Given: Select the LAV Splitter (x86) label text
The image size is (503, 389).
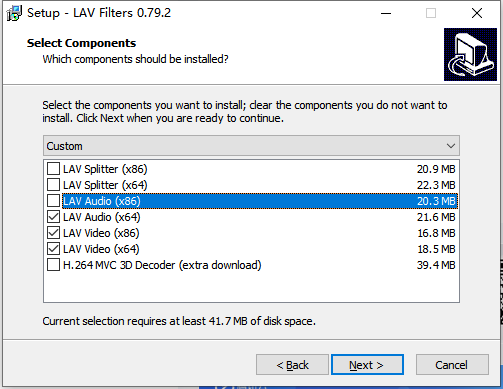Looking at the screenshot, I should [105, 169].
